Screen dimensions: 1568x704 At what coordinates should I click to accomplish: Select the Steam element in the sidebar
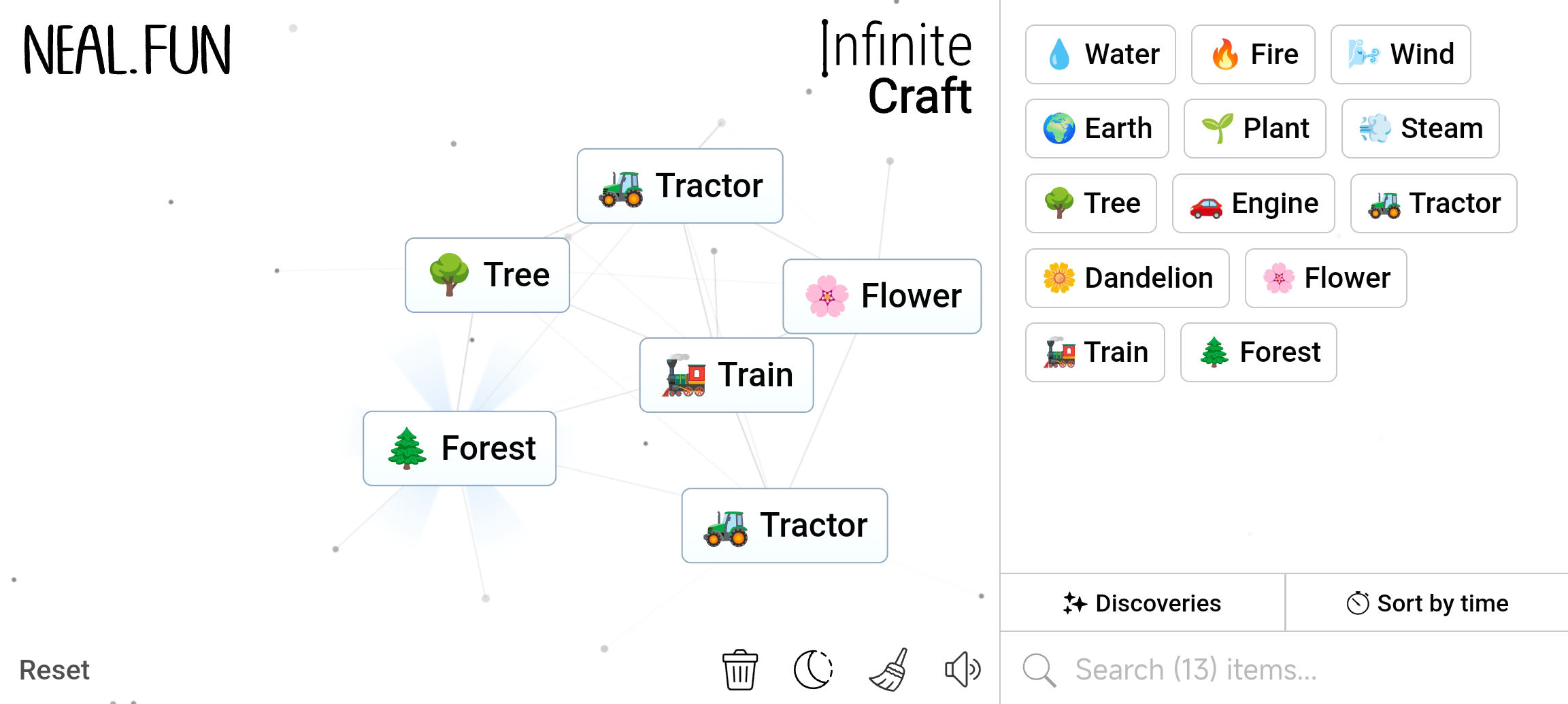pos(1420,129)
